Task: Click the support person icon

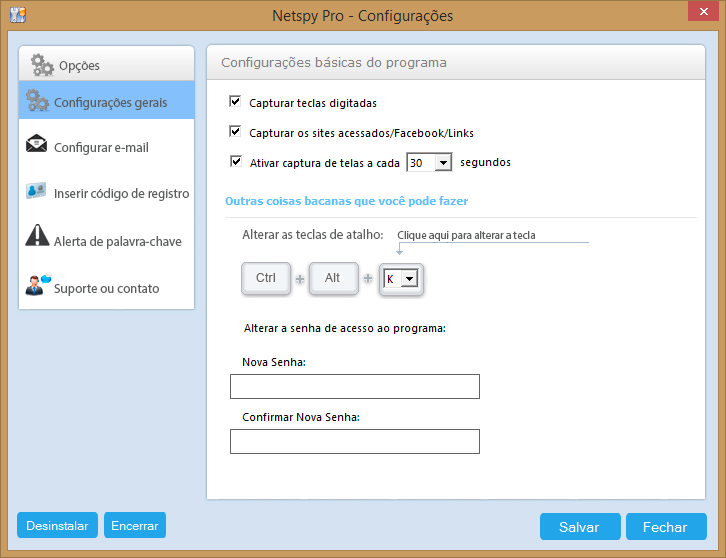Action: (x=38, y=284)
